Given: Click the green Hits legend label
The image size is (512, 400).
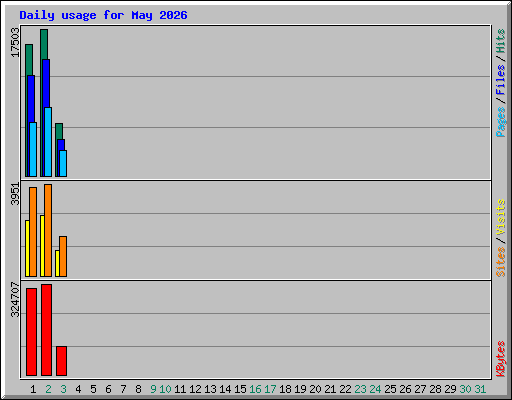Looking at the screenshot, I should click(500, 41).
